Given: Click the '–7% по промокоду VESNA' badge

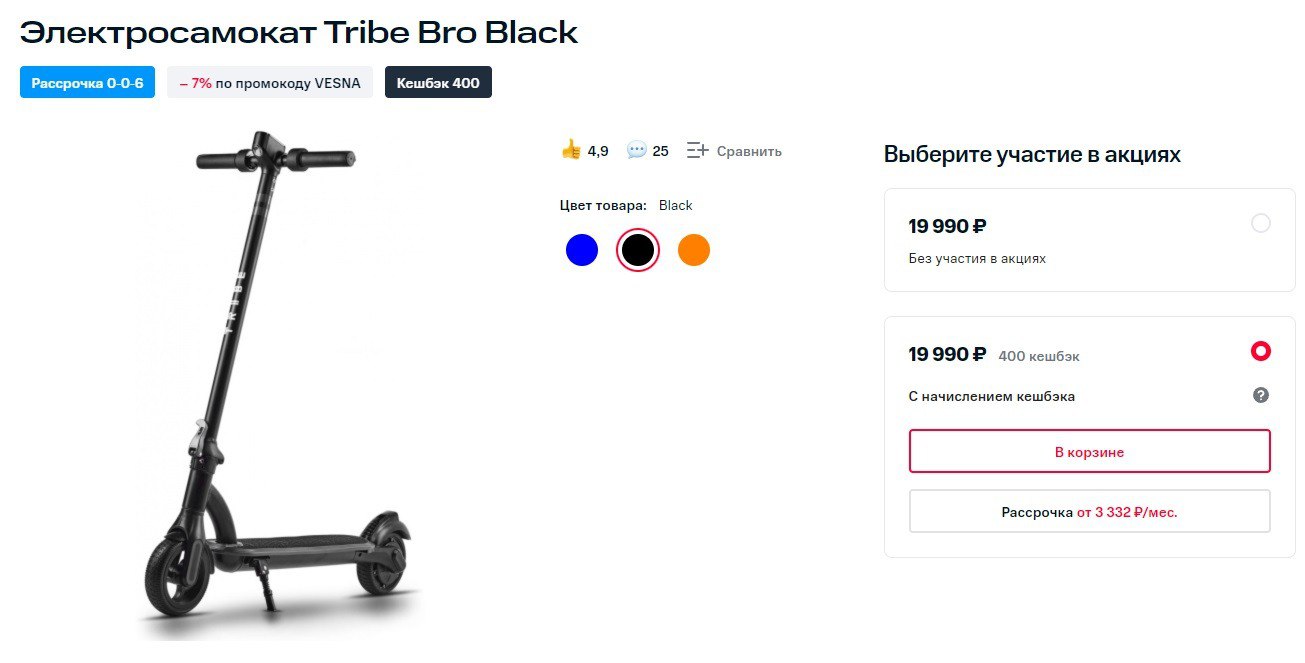Looking at the screenshot, I should click(x=270, y=83).
